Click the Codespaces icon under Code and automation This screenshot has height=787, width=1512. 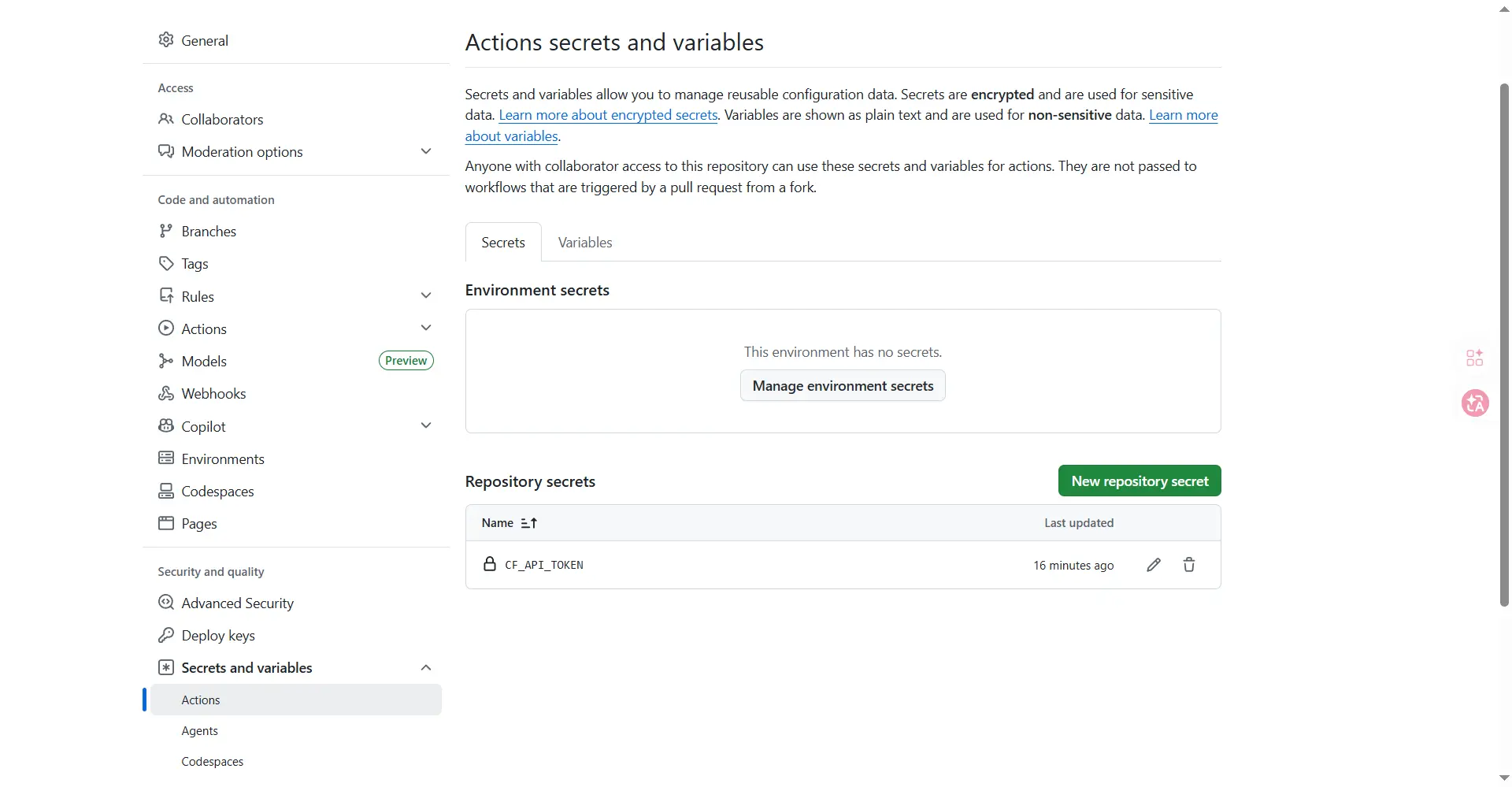[165, 491]
